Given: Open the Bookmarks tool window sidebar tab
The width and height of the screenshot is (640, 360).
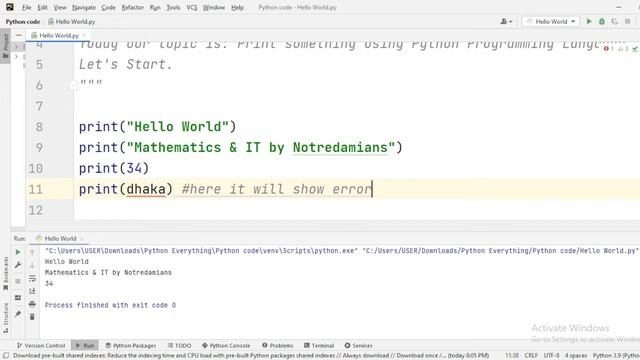Looking at the screenshot, I should [x=5, y=273].
